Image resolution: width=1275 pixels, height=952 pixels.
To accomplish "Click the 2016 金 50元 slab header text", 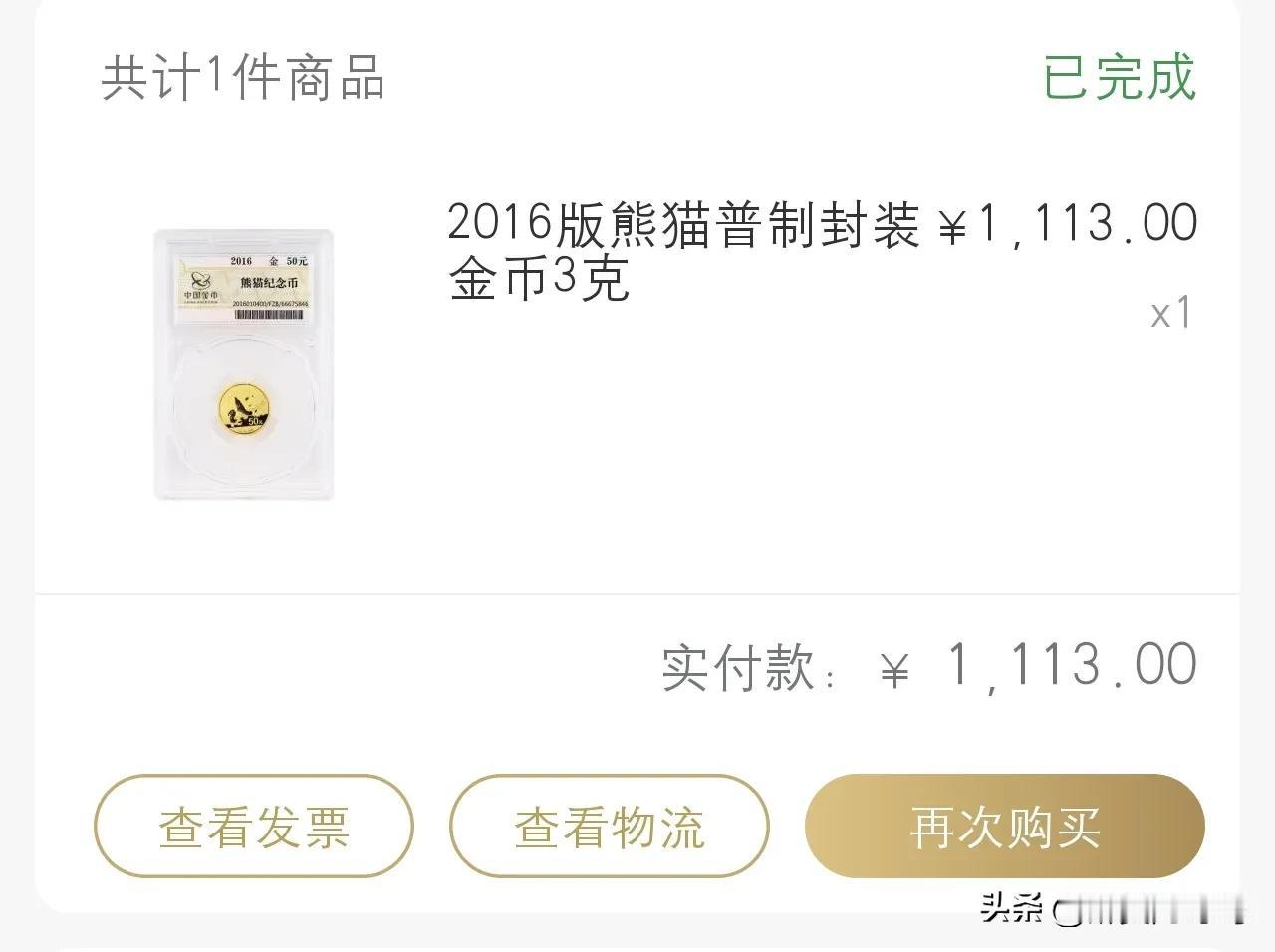I will tap(269, 261).
